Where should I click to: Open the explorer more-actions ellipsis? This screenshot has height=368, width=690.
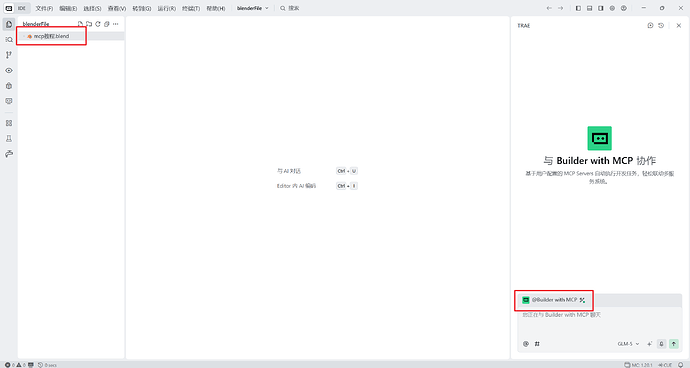tap(116, 24)
